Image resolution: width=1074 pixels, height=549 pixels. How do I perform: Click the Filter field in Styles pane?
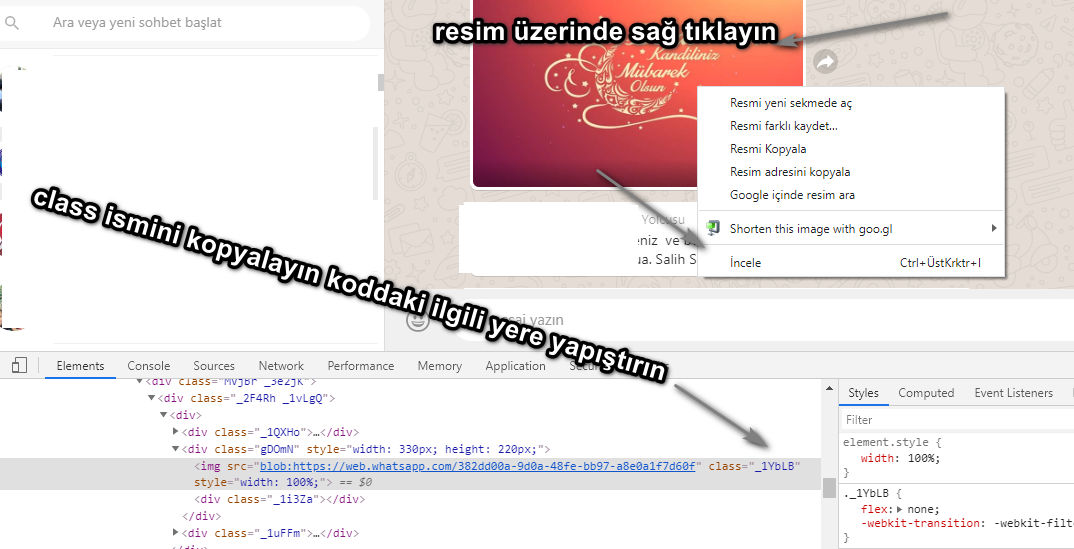(956, 420)
